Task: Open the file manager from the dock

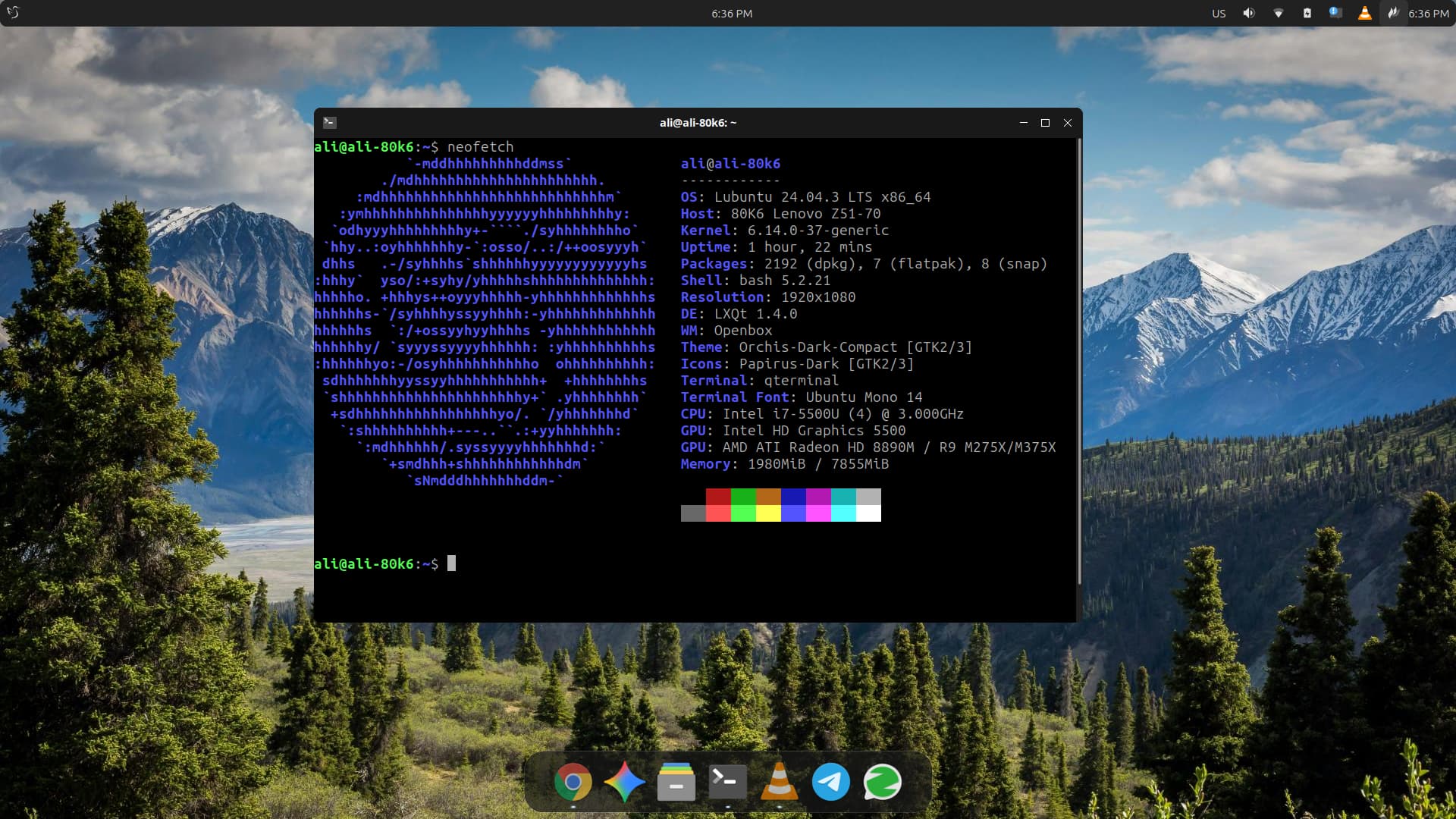Action: point(676,782)
